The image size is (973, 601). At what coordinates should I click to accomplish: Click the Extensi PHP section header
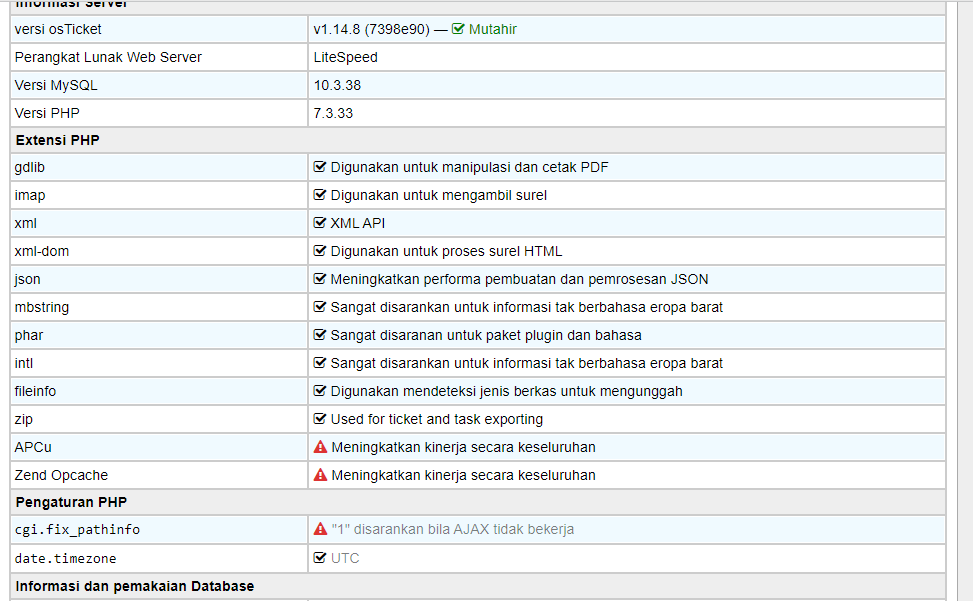point(57,140)
